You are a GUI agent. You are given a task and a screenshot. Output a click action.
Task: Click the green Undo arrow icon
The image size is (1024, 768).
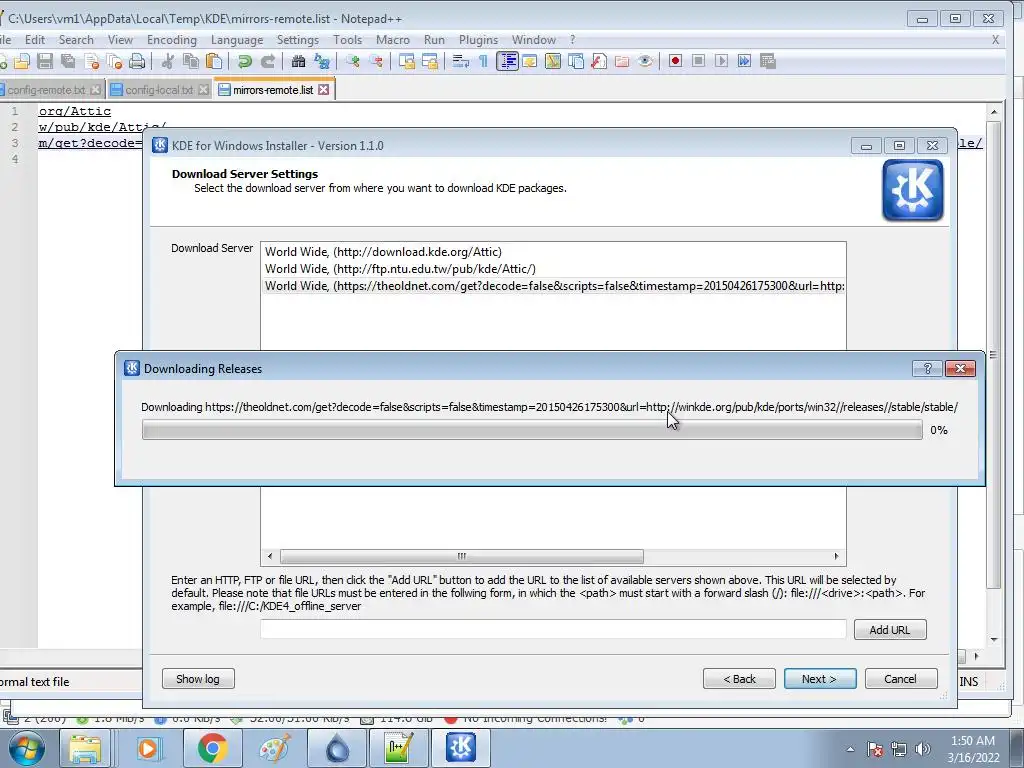point(244,61)
